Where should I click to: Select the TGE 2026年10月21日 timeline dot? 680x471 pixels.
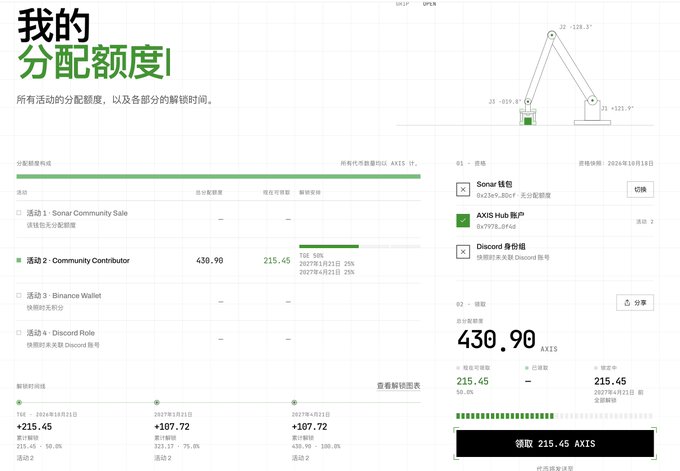(19, 402)
